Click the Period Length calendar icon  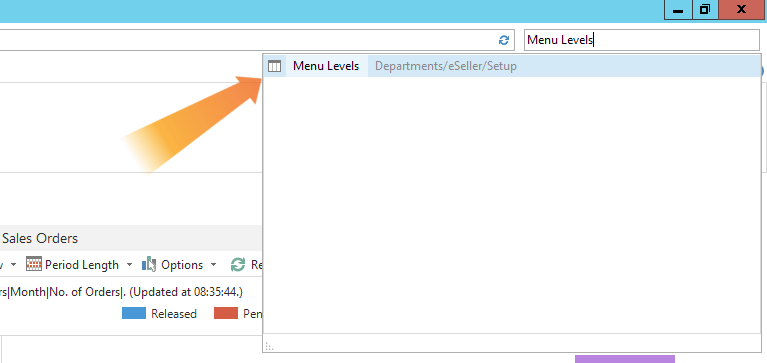point(34,264)
